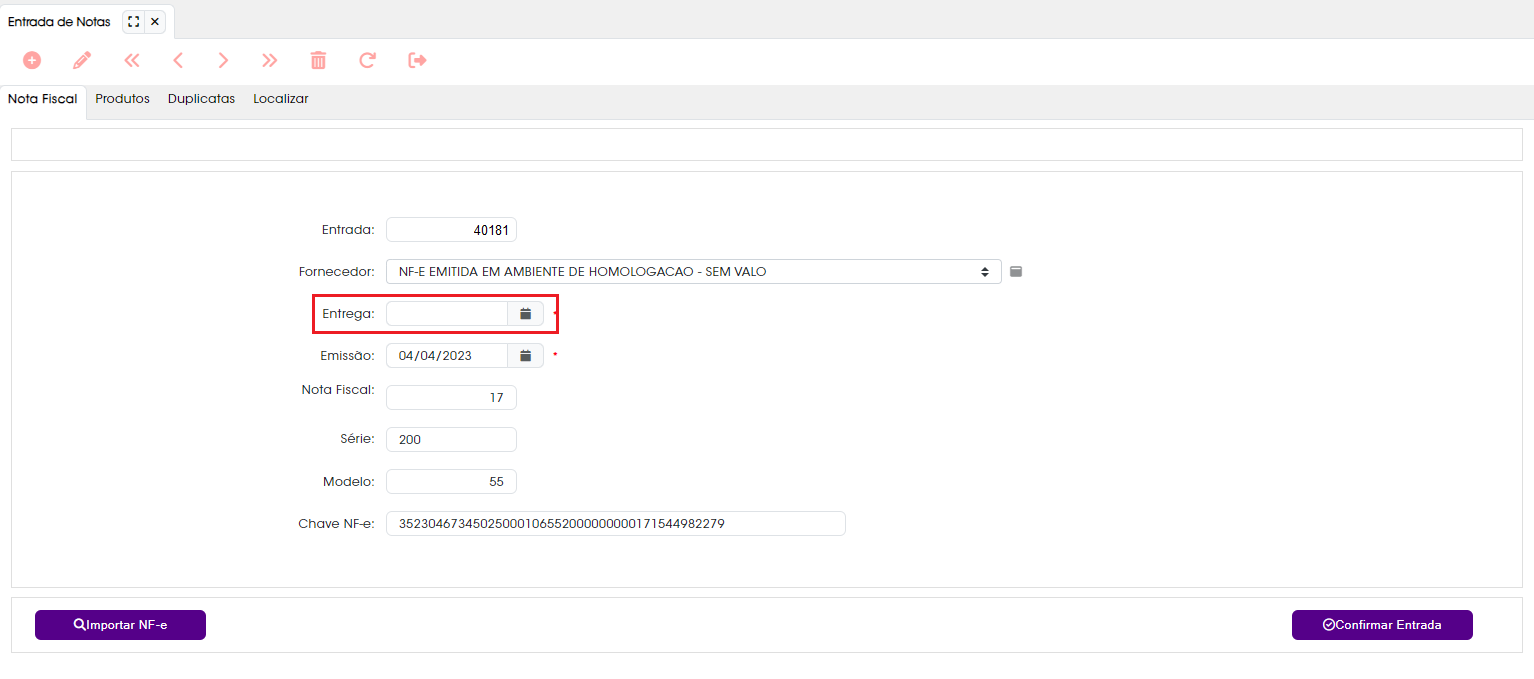Focus the Entrada number field

pyautogui.click(x=451, y=230)
